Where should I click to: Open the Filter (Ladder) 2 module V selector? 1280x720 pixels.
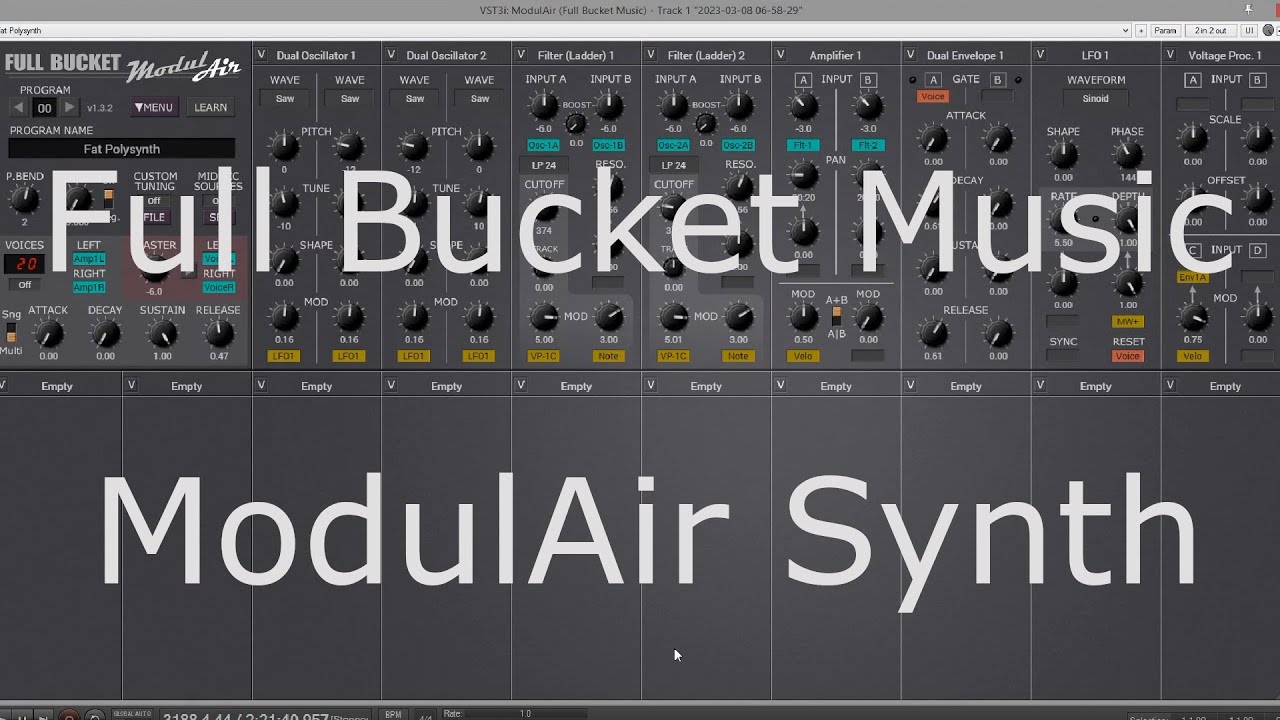652,55
